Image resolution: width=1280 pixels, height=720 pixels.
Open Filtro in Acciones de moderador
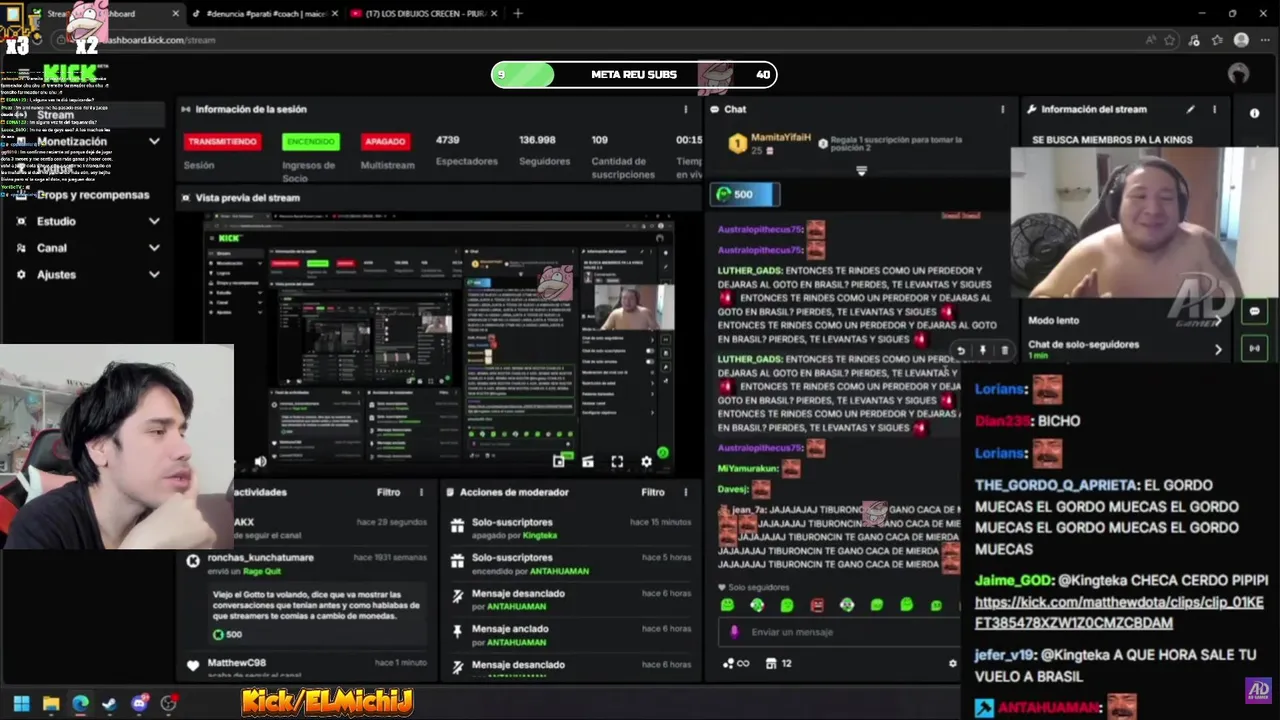coord(653,492)
